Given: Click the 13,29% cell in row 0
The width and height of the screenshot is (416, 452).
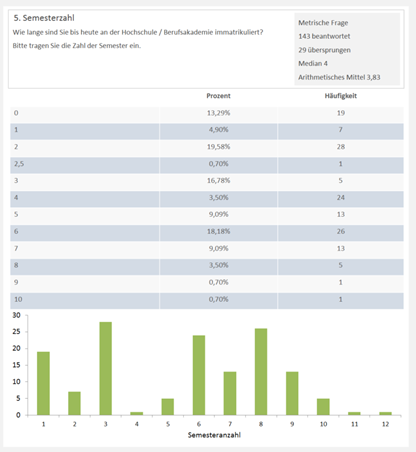Looking at the screenshot, I should tap(218, 113).
